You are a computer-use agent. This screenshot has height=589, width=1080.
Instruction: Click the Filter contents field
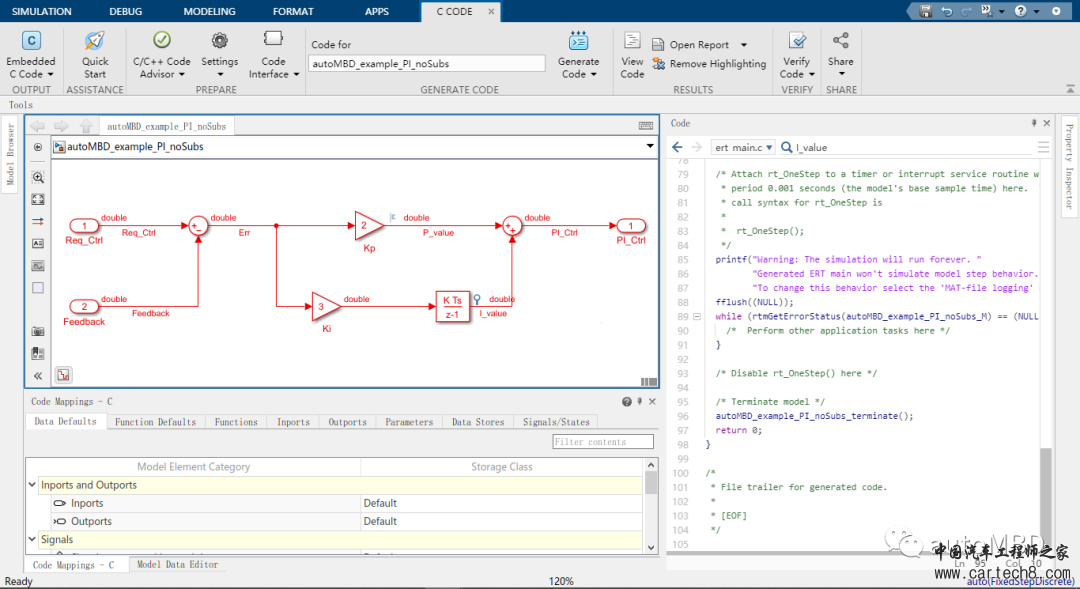pyautogui.click(x=603, y=442)
